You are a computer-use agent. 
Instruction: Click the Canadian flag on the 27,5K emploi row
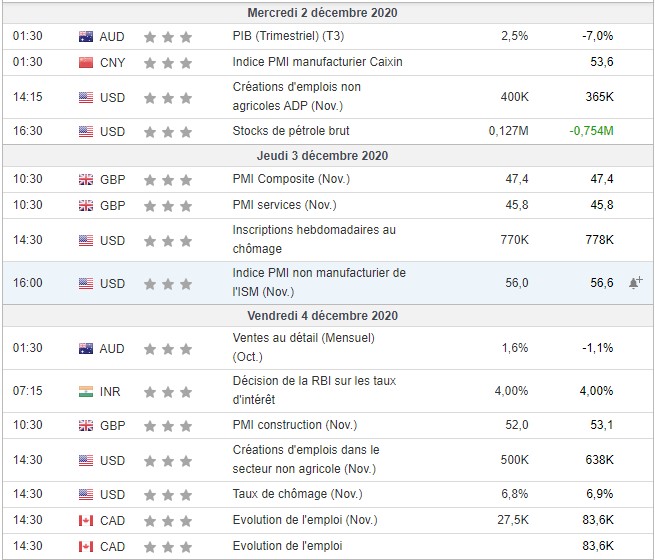point(86,520)
